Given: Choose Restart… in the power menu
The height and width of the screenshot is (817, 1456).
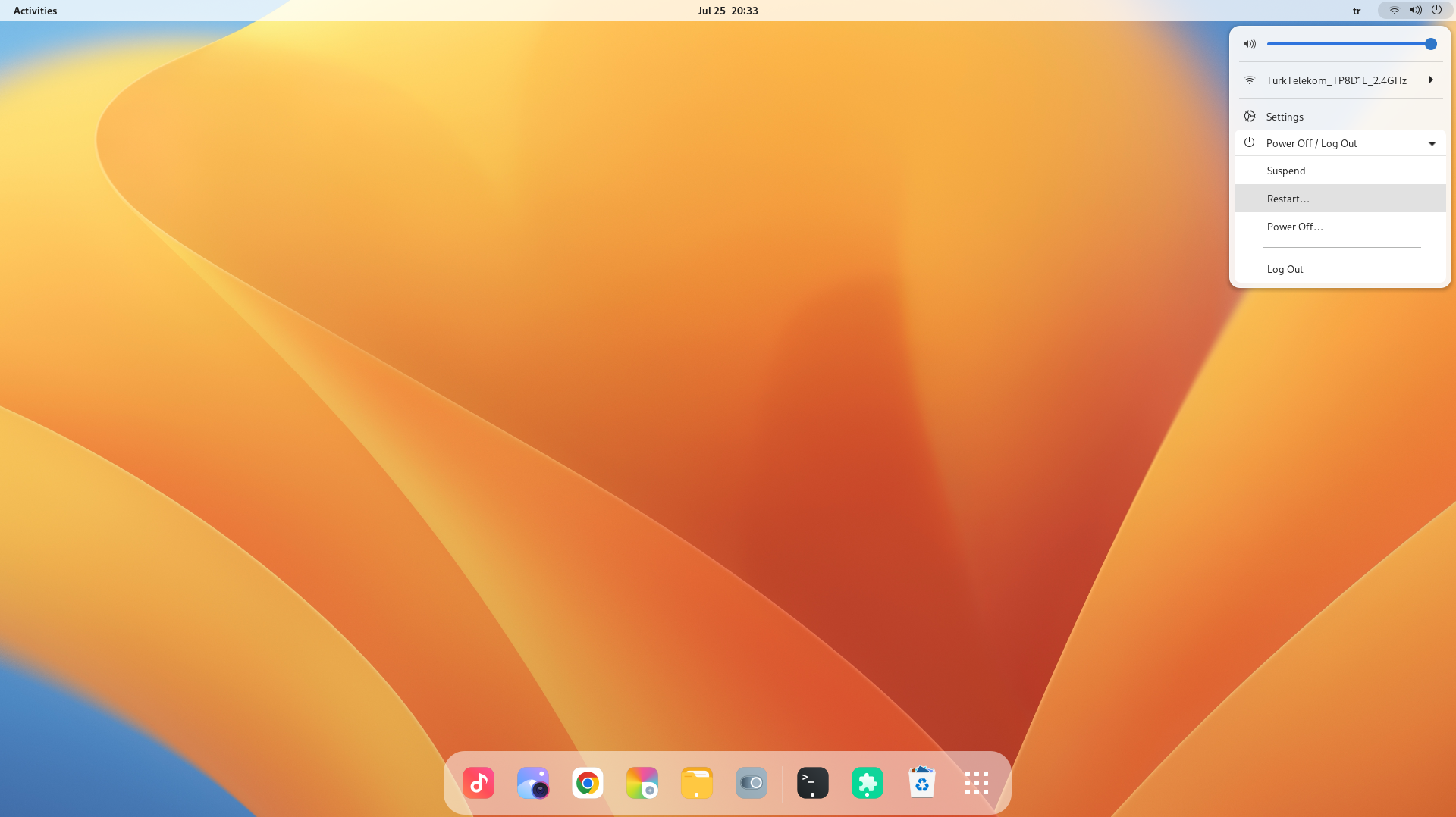Looking at the screenshot, I should click(x=1340, y=199).
